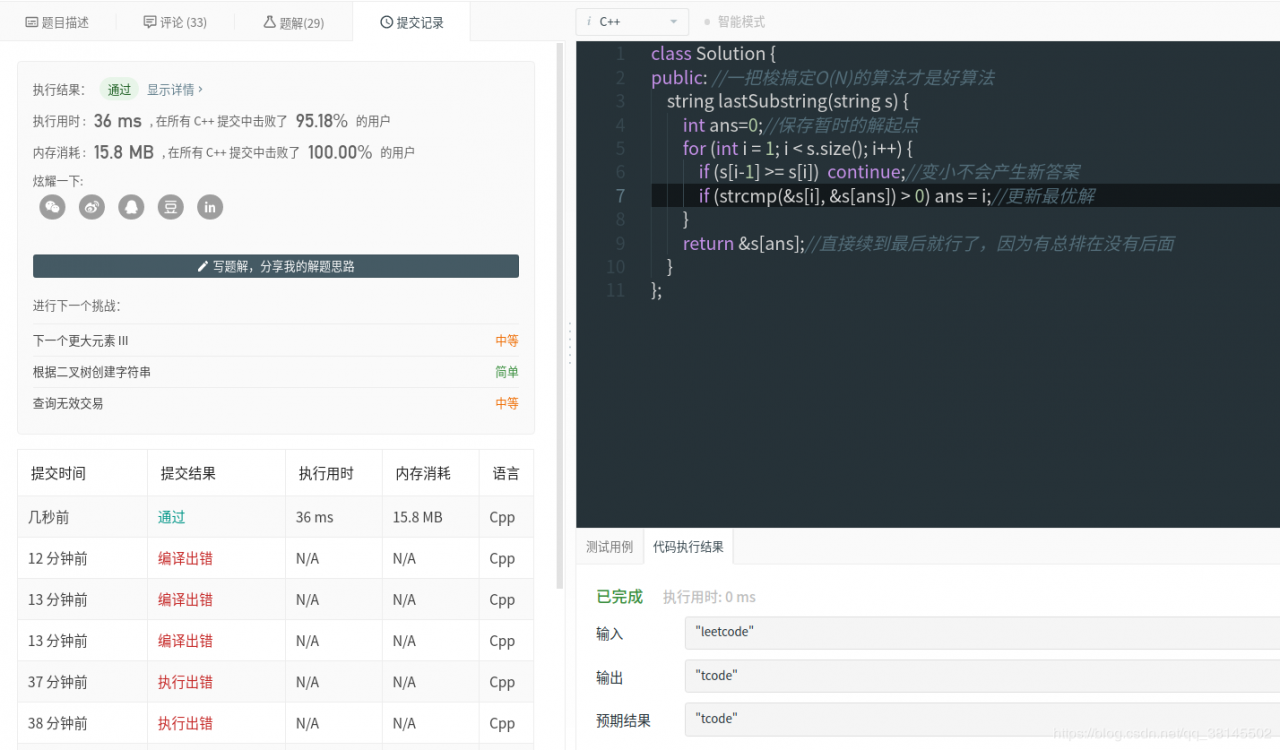
Task: Expand 显示详情 result details
Action: [175, 90]
